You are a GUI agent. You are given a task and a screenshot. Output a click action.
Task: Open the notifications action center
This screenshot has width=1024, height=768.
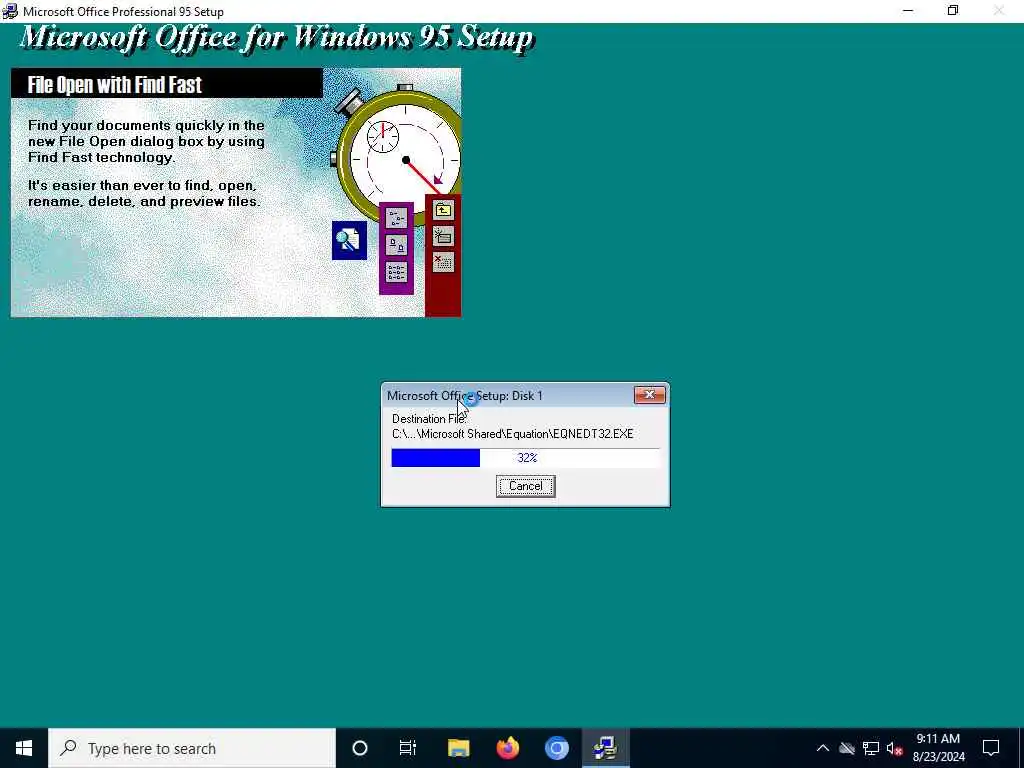point(991,748)
